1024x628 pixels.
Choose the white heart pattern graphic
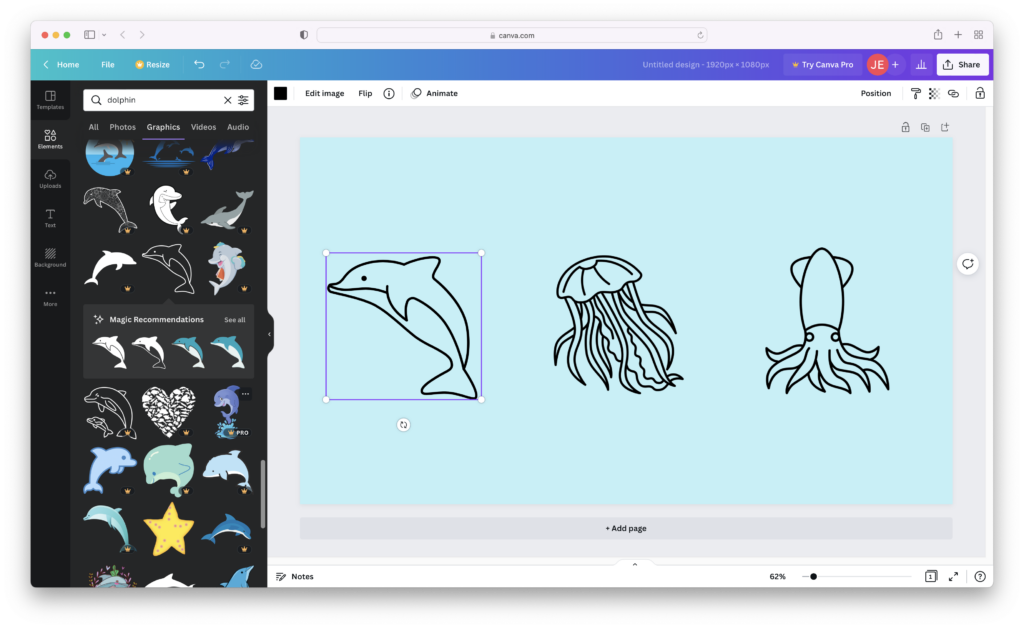(x=168, y=411)
